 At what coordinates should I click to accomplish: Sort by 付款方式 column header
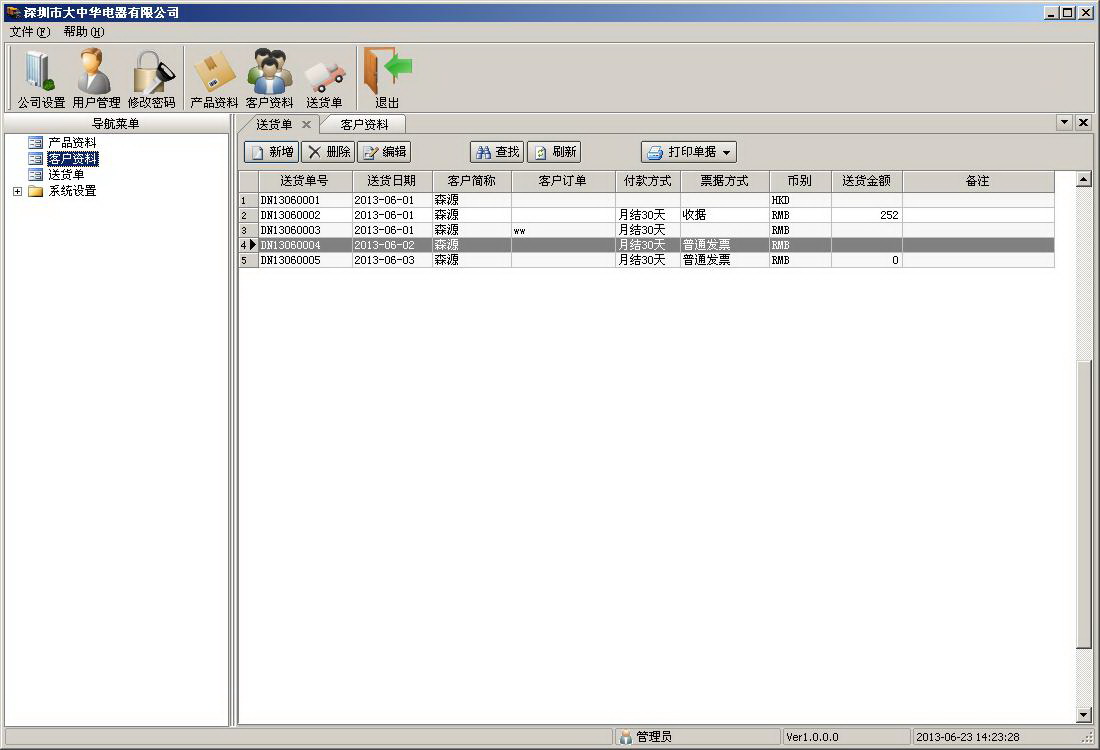648,181
